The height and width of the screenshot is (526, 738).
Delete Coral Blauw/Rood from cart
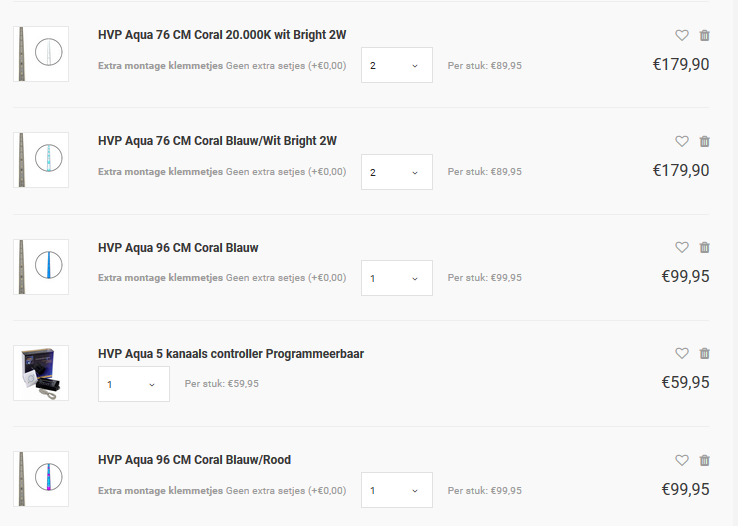pos(704,460)
